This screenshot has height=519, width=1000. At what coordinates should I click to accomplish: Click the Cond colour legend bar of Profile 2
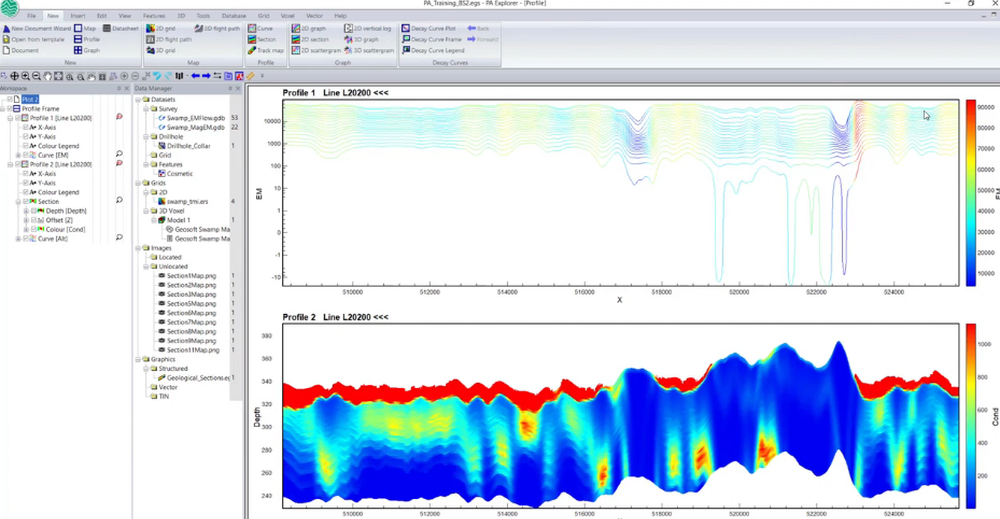click(x=971, y=416)
